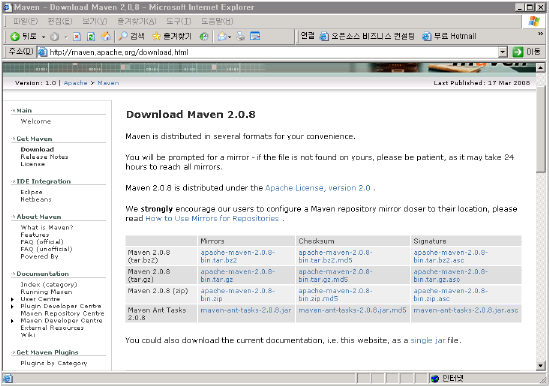Open the 무료 Hotmail links bar shortcut
The image size is (549, 386).
pyautogui.click(x=449, y=36)
